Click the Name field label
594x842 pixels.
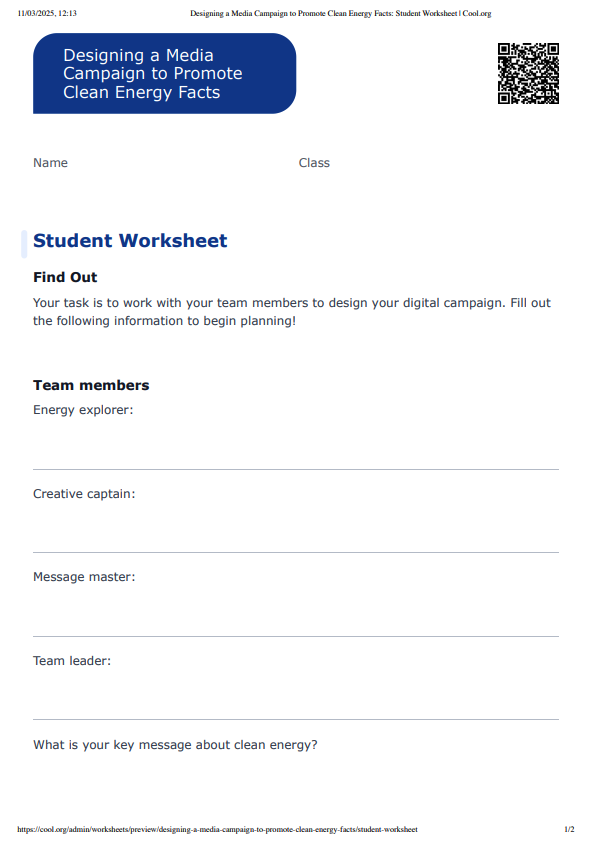(x=50, y=163)
